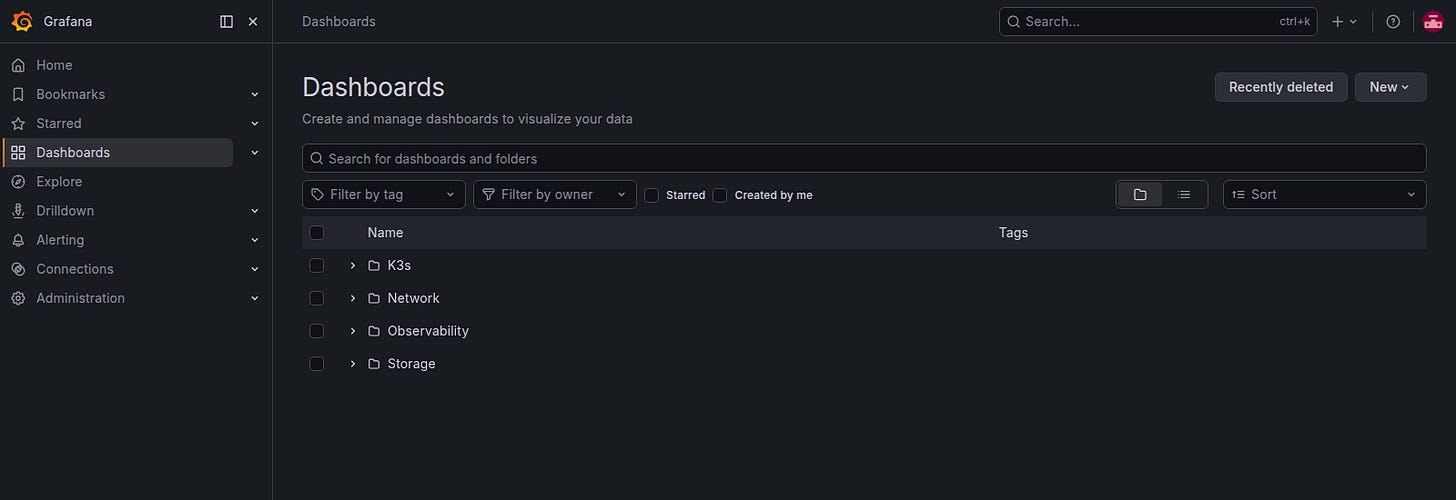Open the Storage folder name link
1456x500 pixels.
(411, 363)
